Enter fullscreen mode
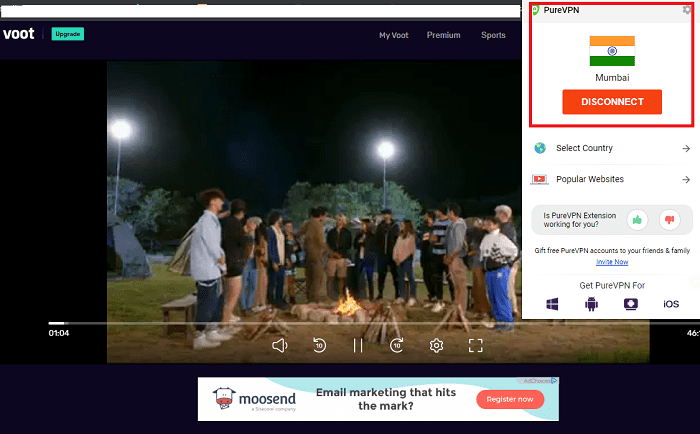The width and height of the screenshot is (700, 434). (x=476, y=345)
